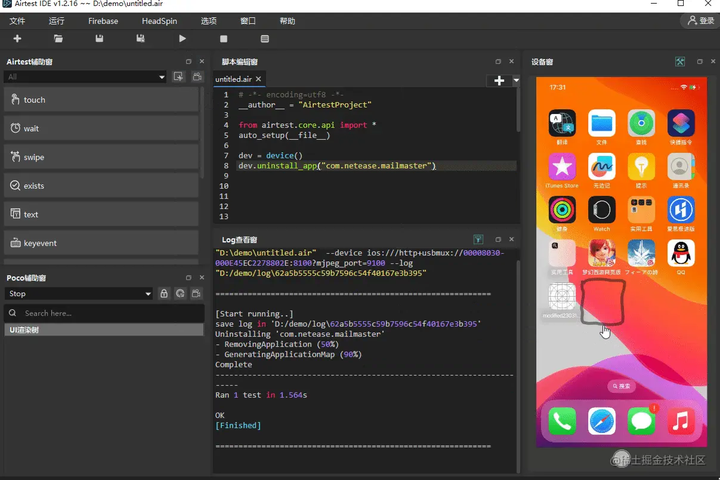Open a script with the folder icon
Viewport: 720px width, 480px height.
pyautogui.click(x=58, y=39)
